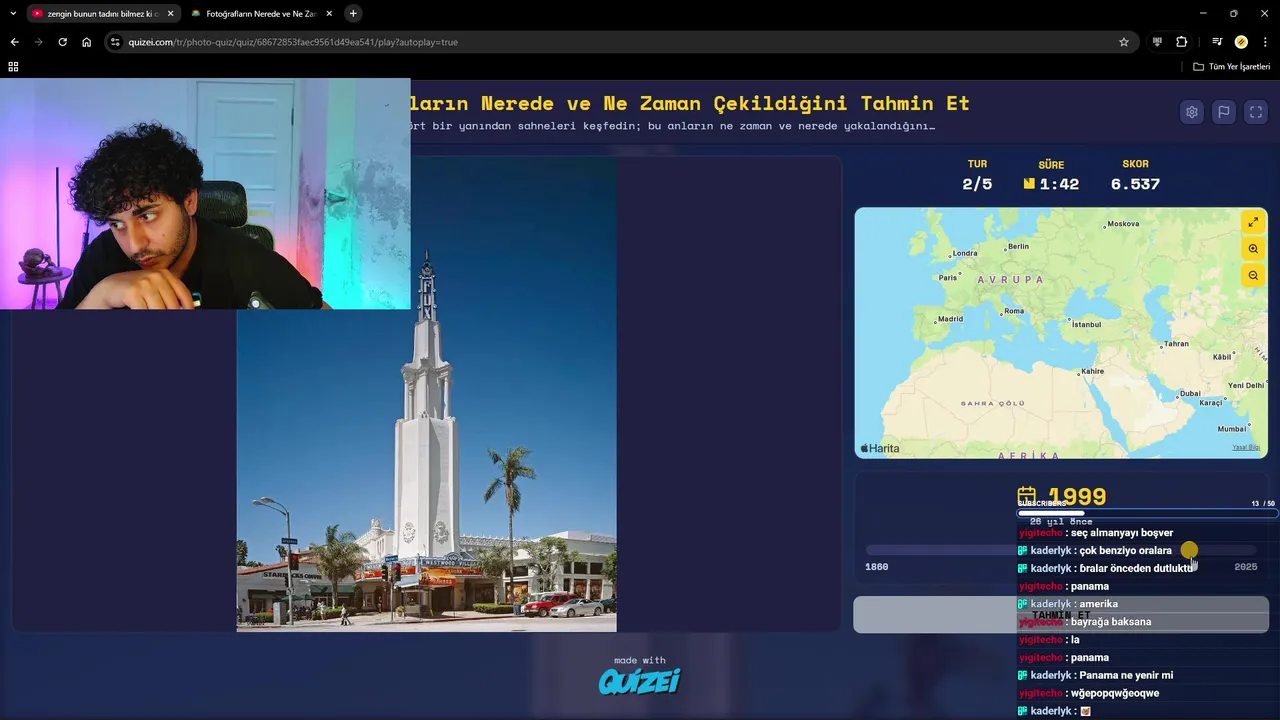1280x720 pixels.
Task: Click the tower photograph
Action: pyautogui.click(x=426, y=394)
